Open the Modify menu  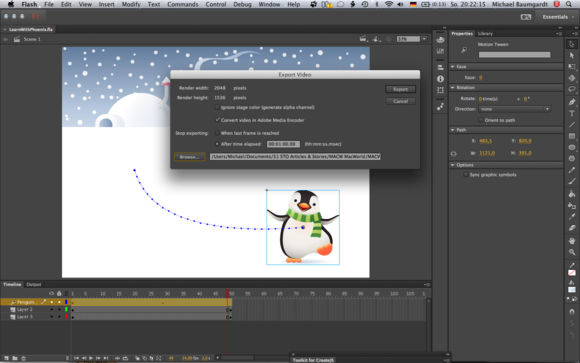[131, 4]
